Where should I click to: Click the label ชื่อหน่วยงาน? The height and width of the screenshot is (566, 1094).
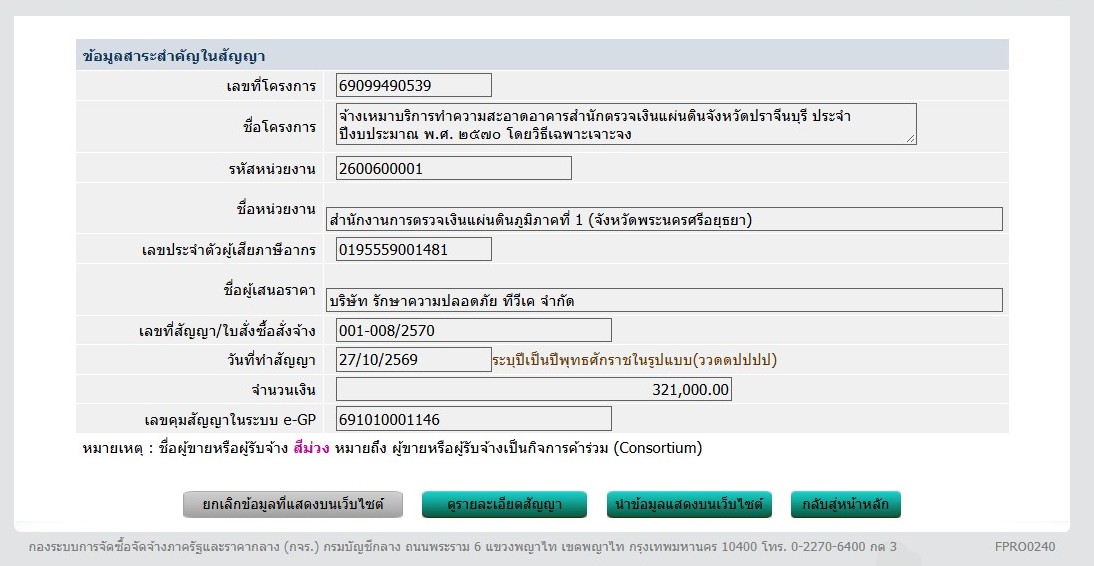click(276, 209)
